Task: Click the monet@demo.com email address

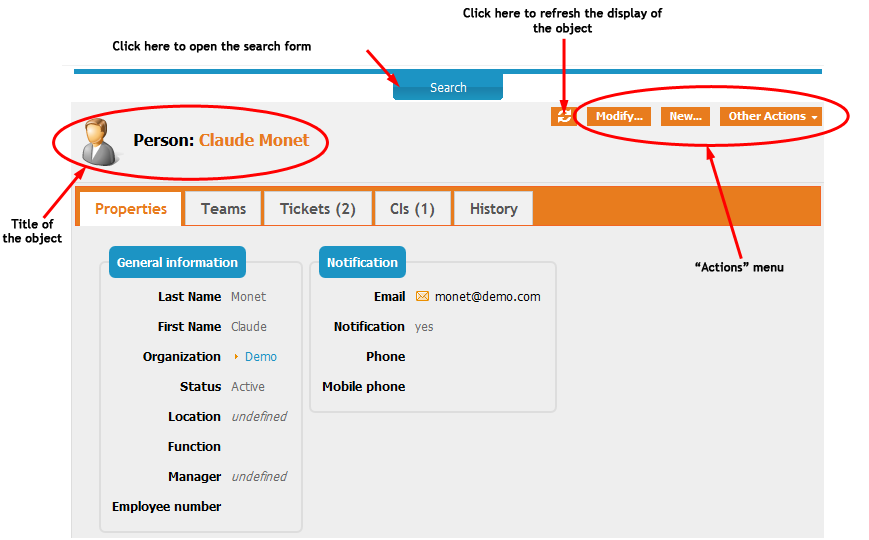Action: [487, 297]
